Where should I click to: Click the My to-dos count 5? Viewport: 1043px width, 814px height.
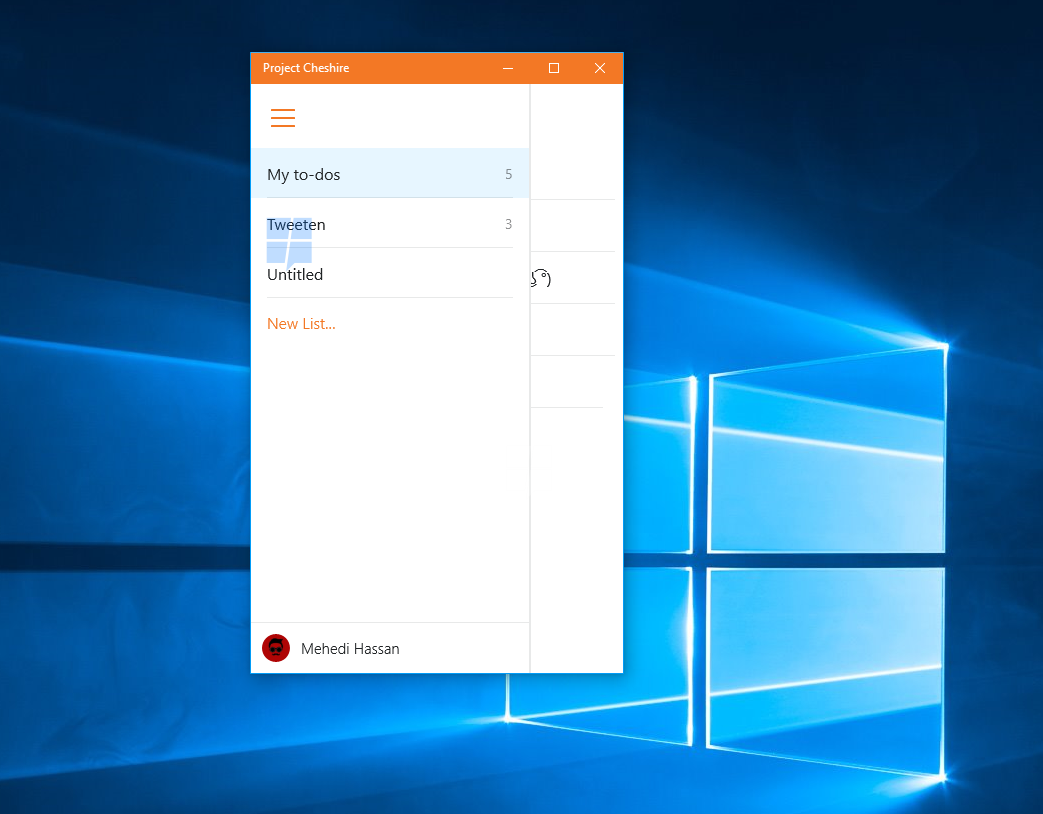point(508,174)
